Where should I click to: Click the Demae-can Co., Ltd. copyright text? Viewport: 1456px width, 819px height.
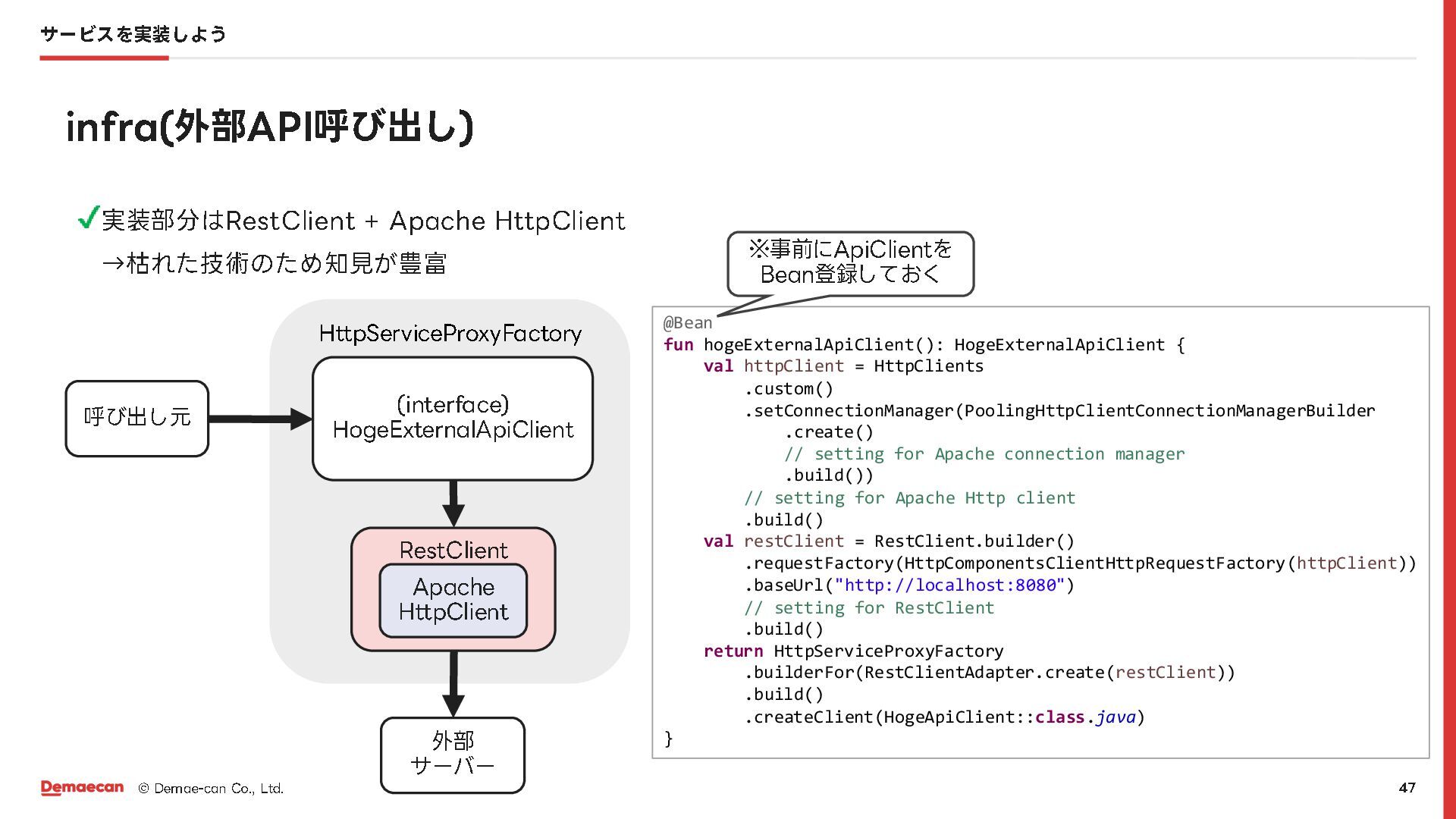coord(211,789)
